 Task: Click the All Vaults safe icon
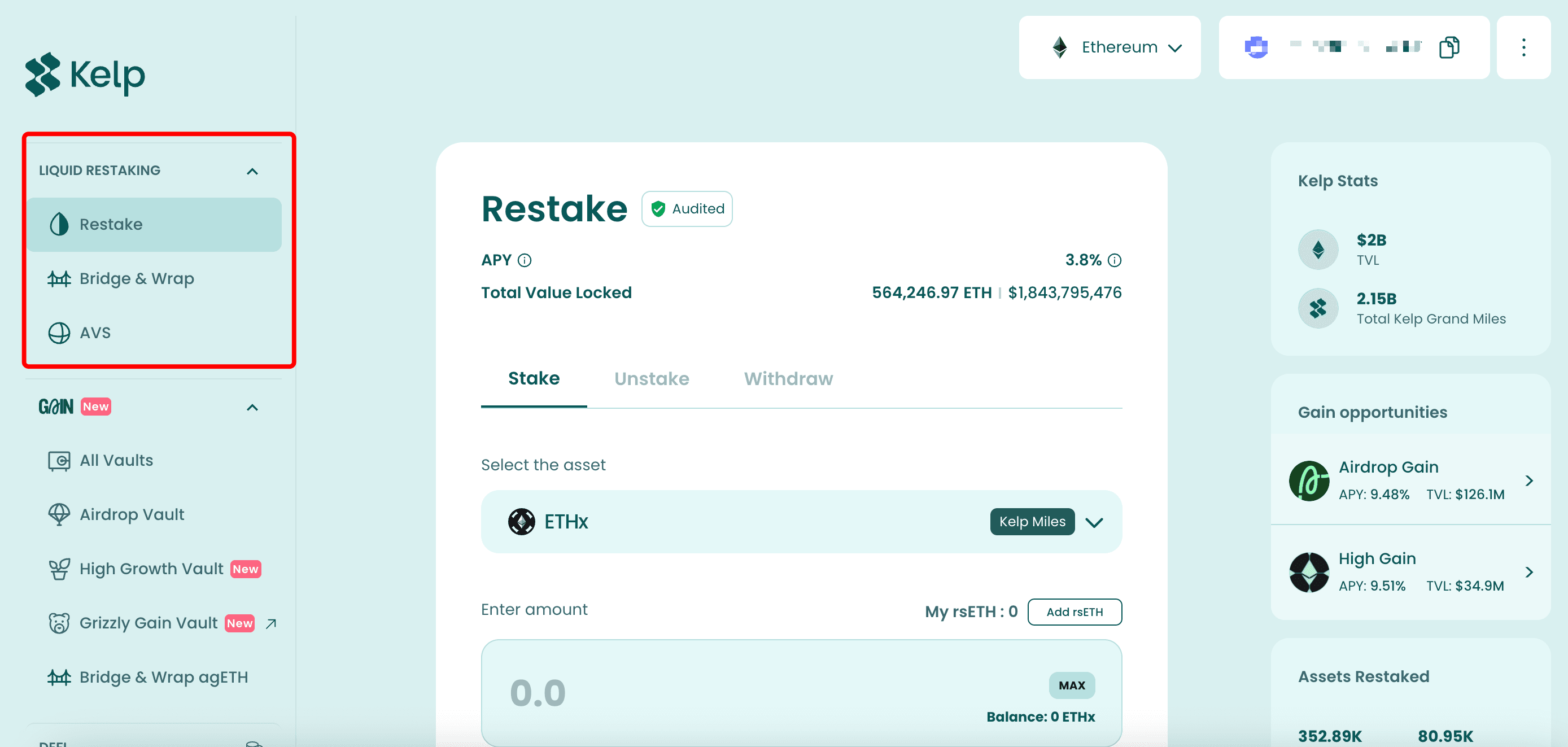(59, 461)
